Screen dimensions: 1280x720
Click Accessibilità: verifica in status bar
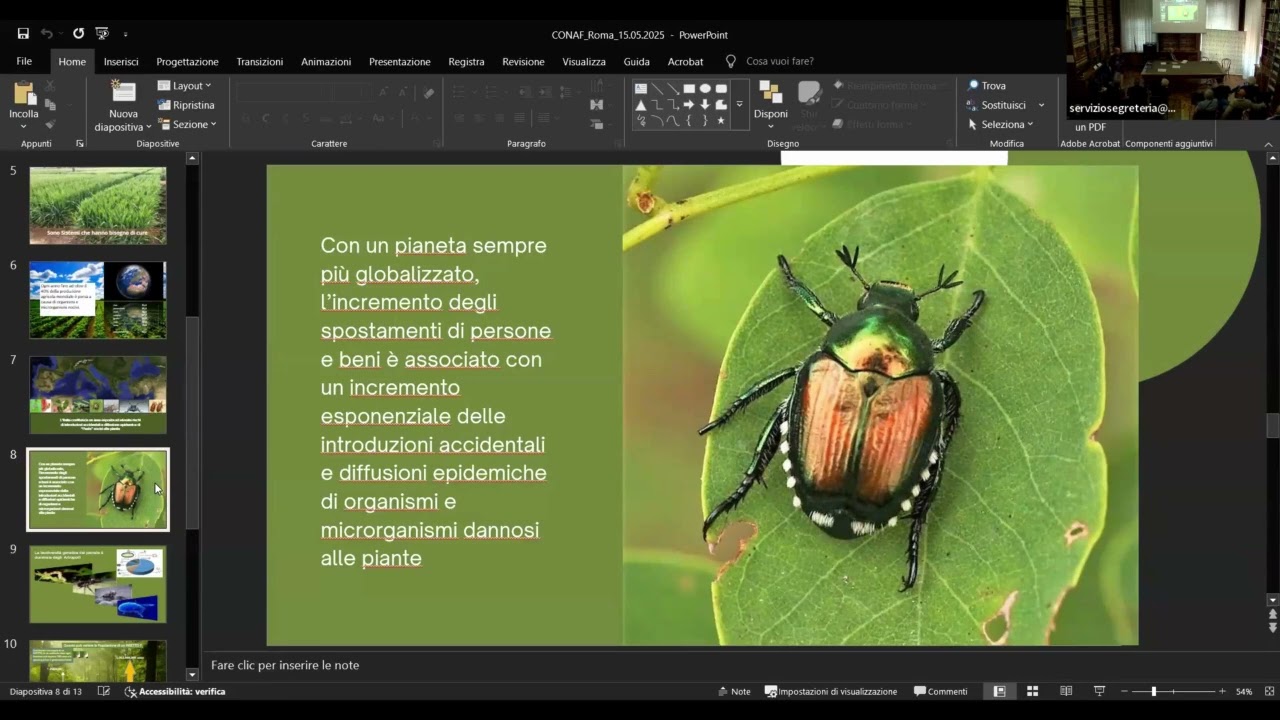tap(175, 692)
